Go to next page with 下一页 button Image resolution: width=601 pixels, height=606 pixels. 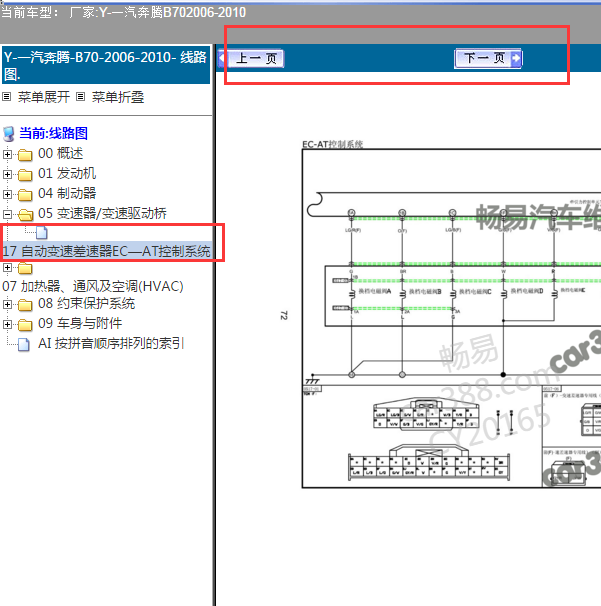[x=488, y=59]
